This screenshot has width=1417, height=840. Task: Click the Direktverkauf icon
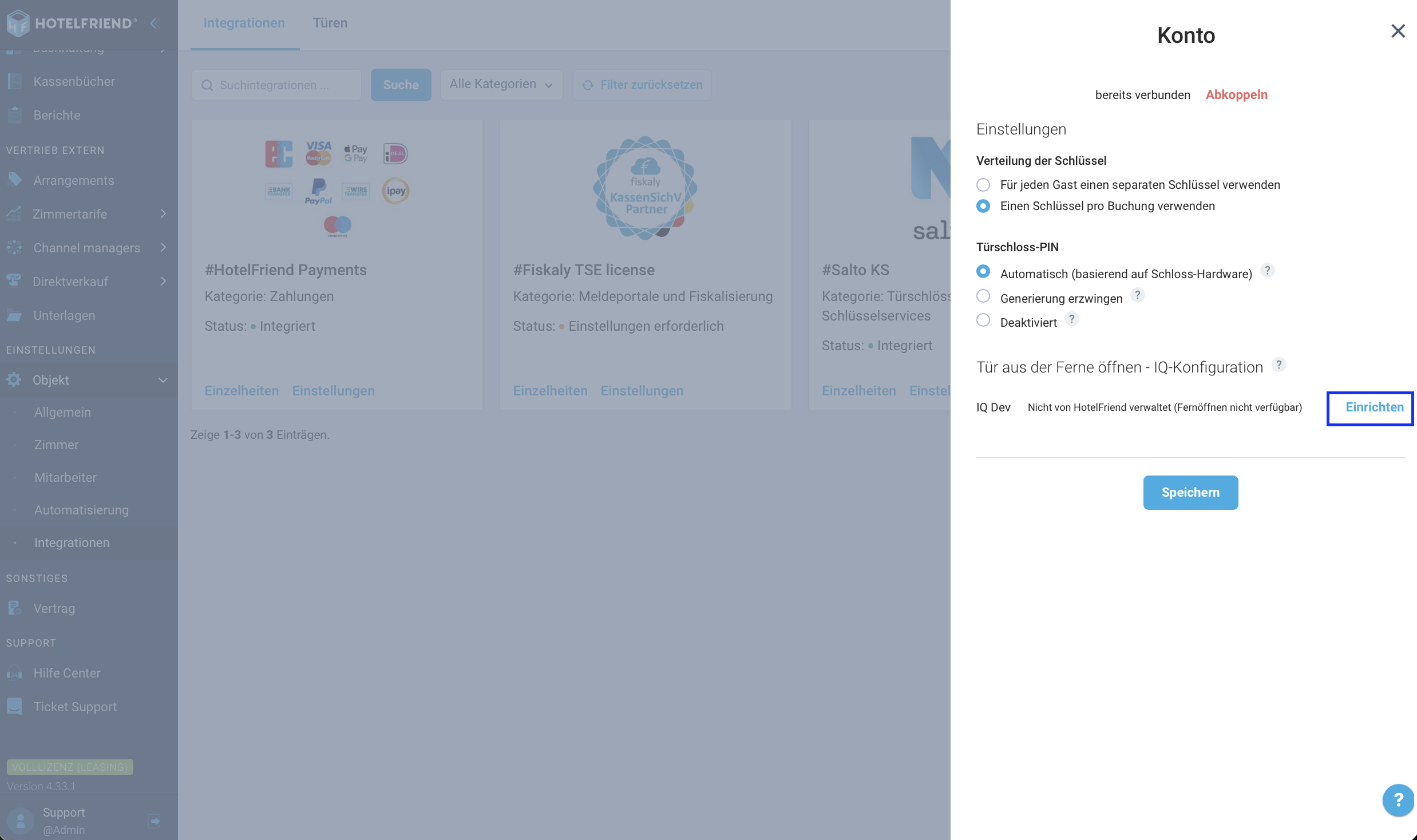14,280
